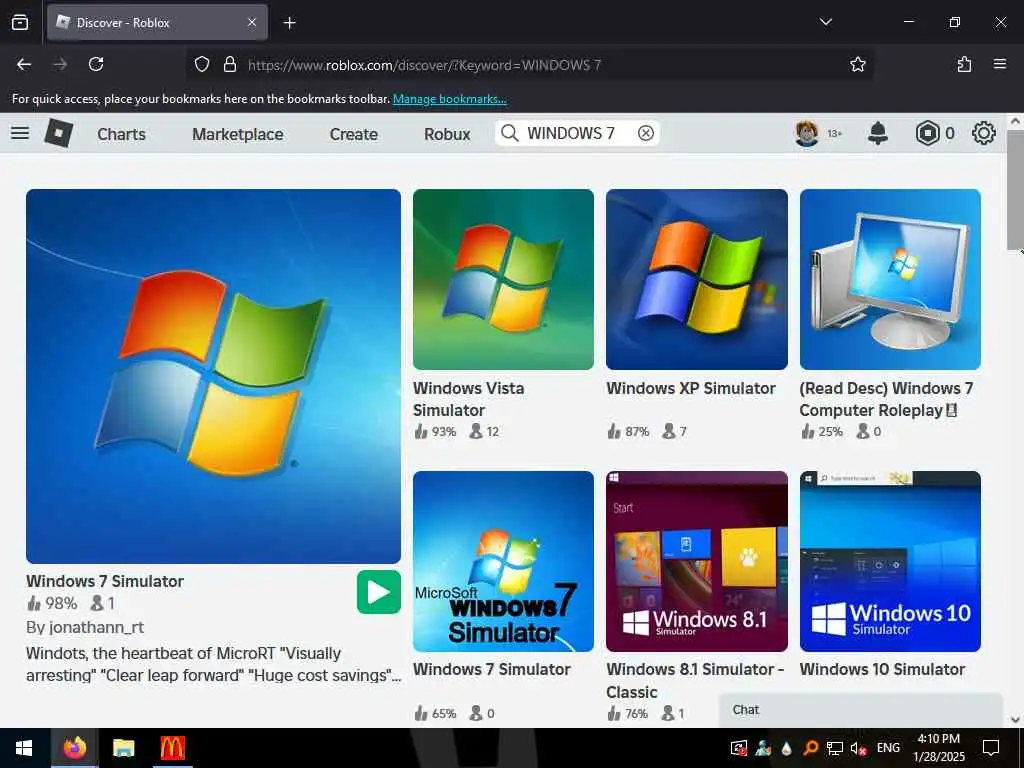This screenshot has height=768, width=1024.
Task: Open Windows 10 Simulator thumbnail
Action: [x=890, y=561]
